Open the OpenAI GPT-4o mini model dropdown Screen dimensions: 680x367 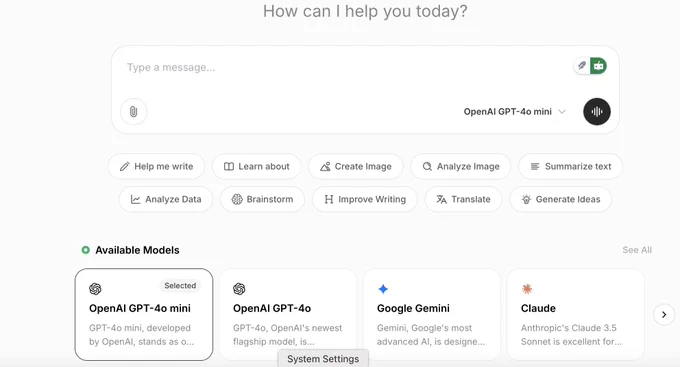[515, 111]
